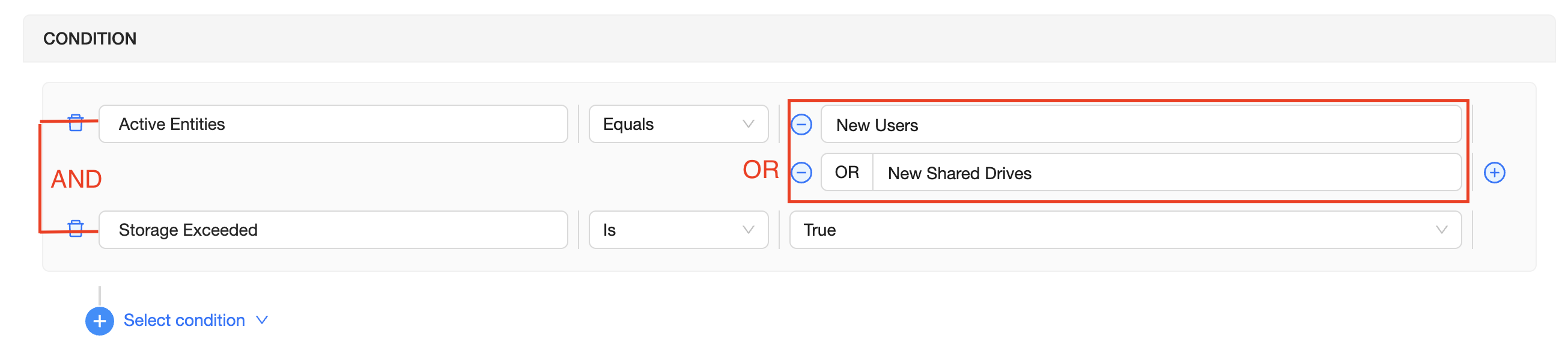Click the chevron beside Select condition

[263, 320]
